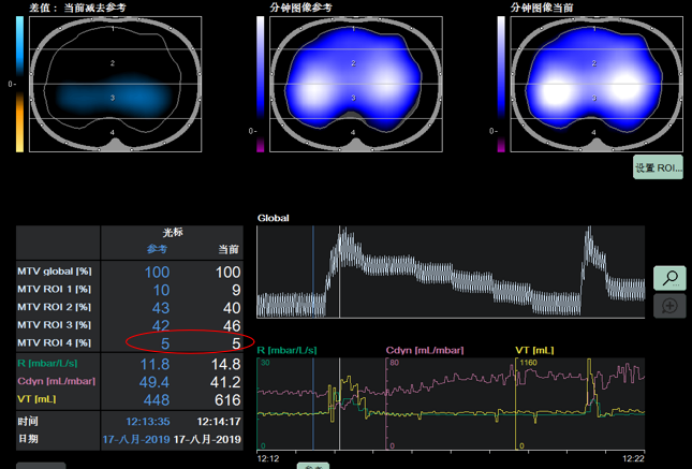Image resolution: width=692 pixels, height=469 pixels.
Task: Click current Cdyn value 41.2
Action: pos(226,382)
